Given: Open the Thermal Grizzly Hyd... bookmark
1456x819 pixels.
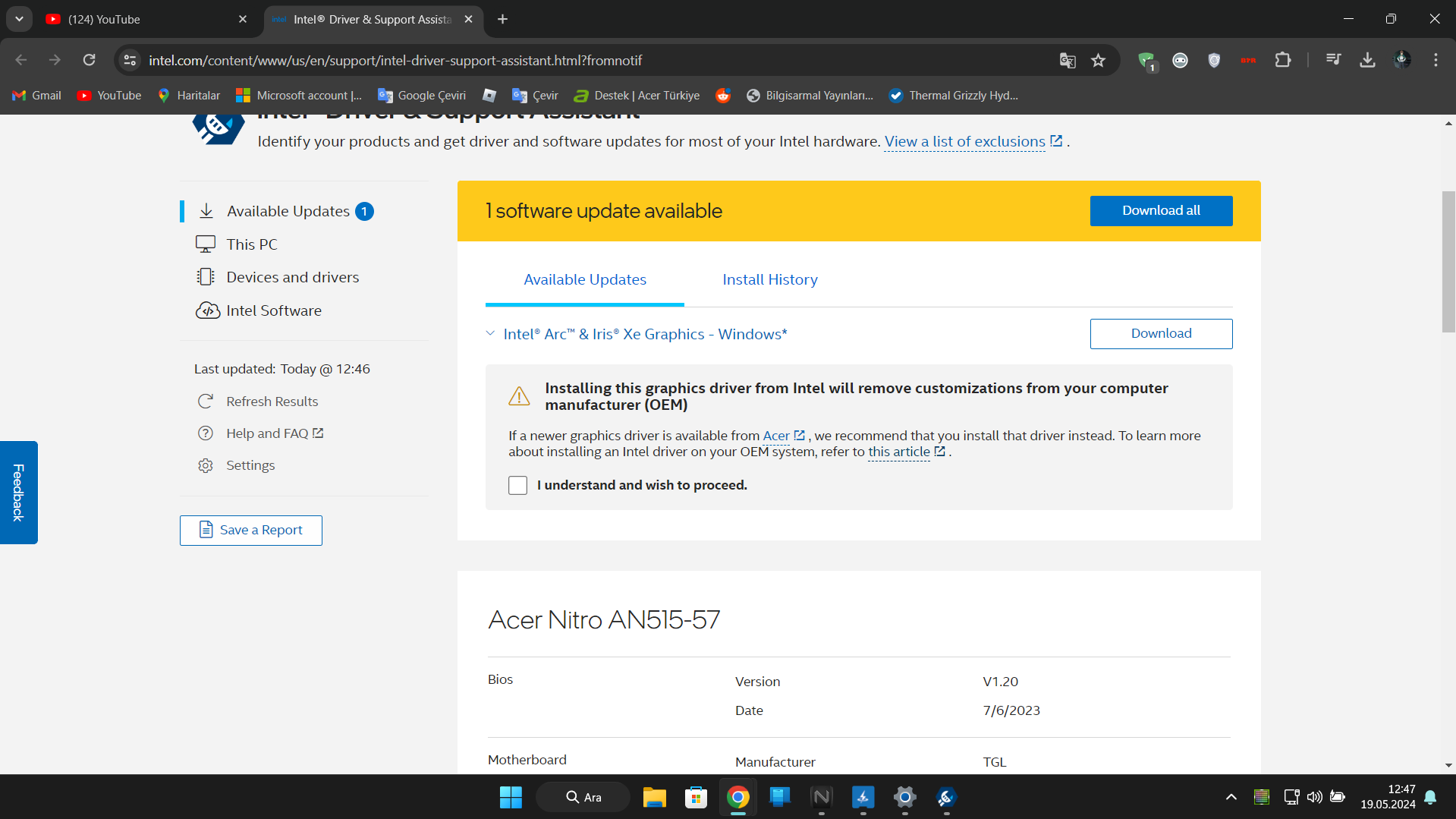Looking at the screenshot, I should [x=954, y=96].
